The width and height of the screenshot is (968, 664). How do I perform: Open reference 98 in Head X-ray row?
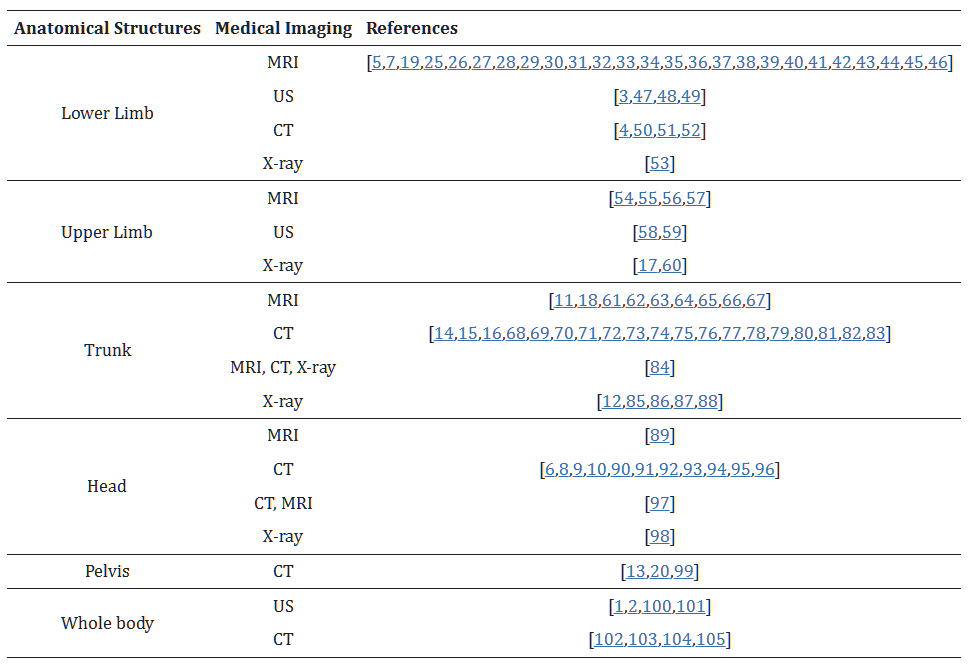(660, 537)
